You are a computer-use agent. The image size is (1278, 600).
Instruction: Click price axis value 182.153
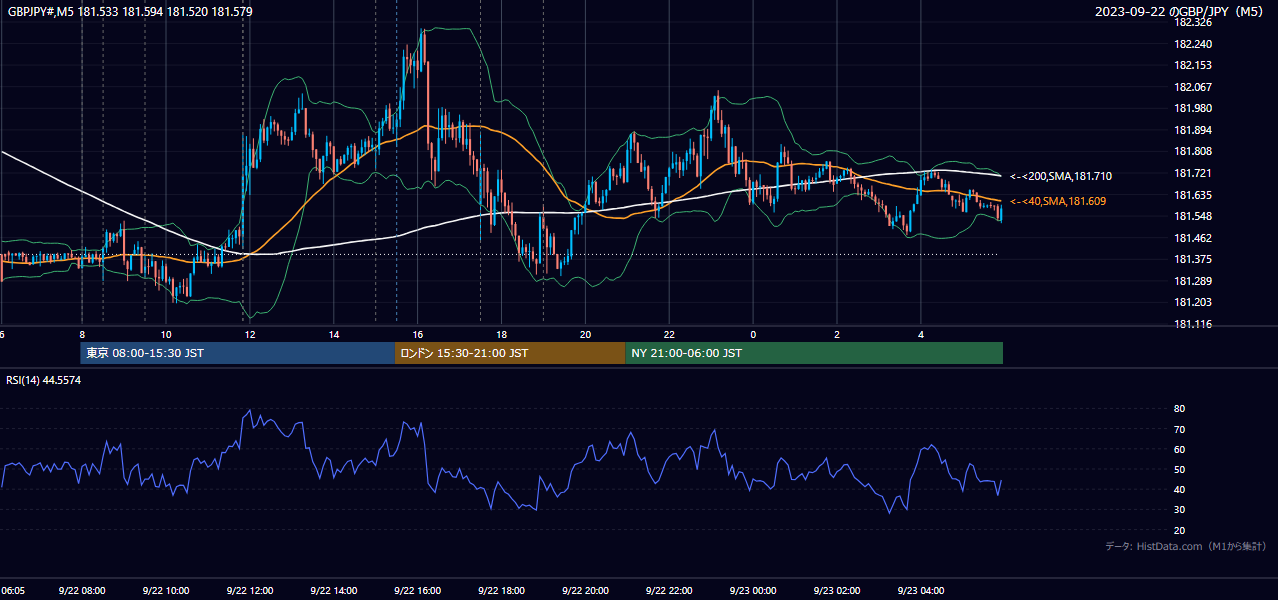(1193, 65)
